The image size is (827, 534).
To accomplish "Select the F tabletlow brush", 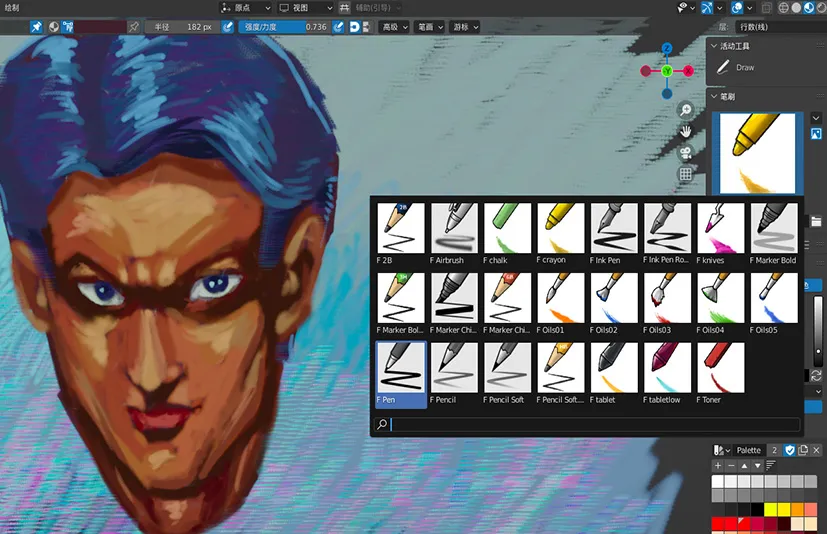I will (x=667, y=373).
